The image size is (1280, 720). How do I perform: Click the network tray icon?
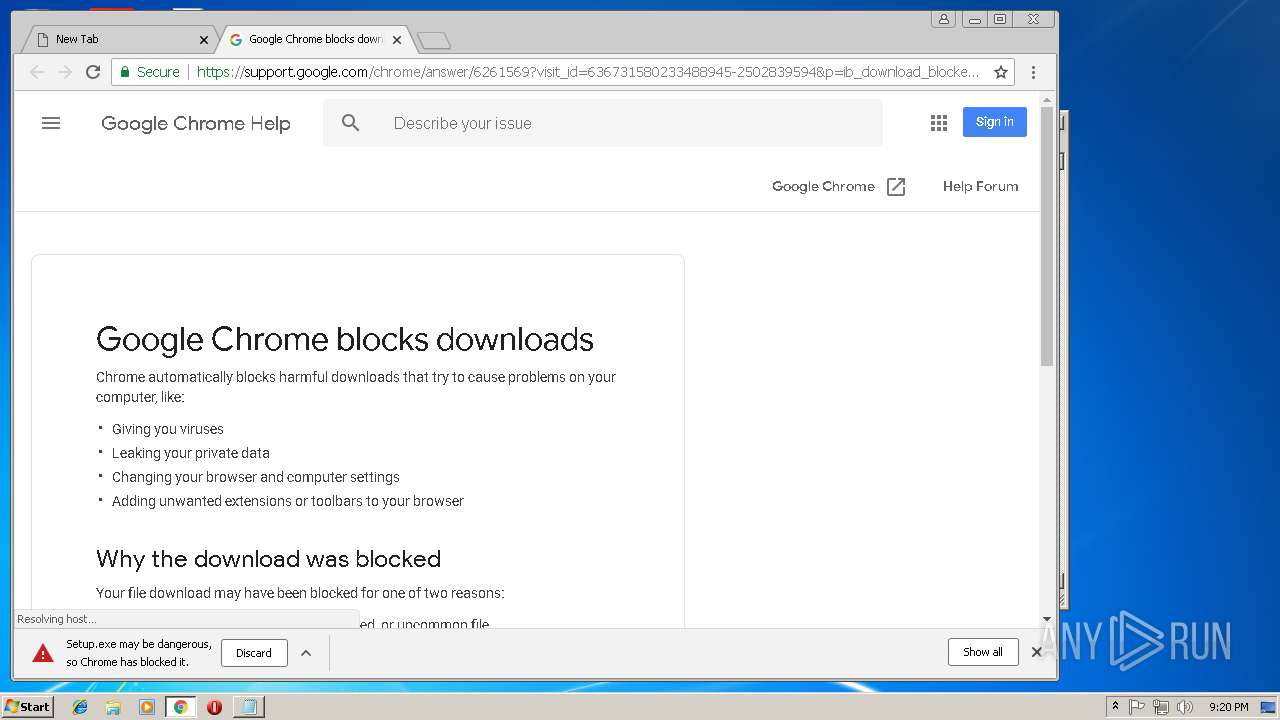point(1161,707)
